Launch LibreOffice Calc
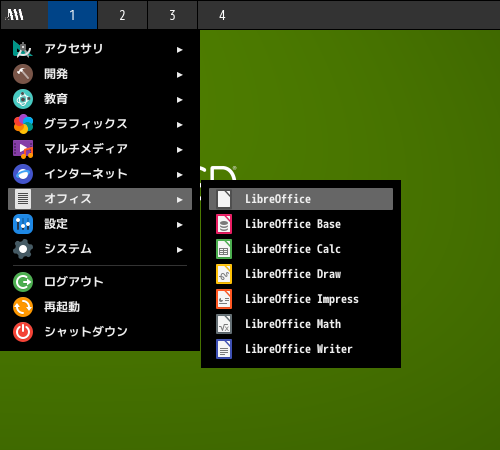This screenshot has width=500, height=450. (301, 249)
